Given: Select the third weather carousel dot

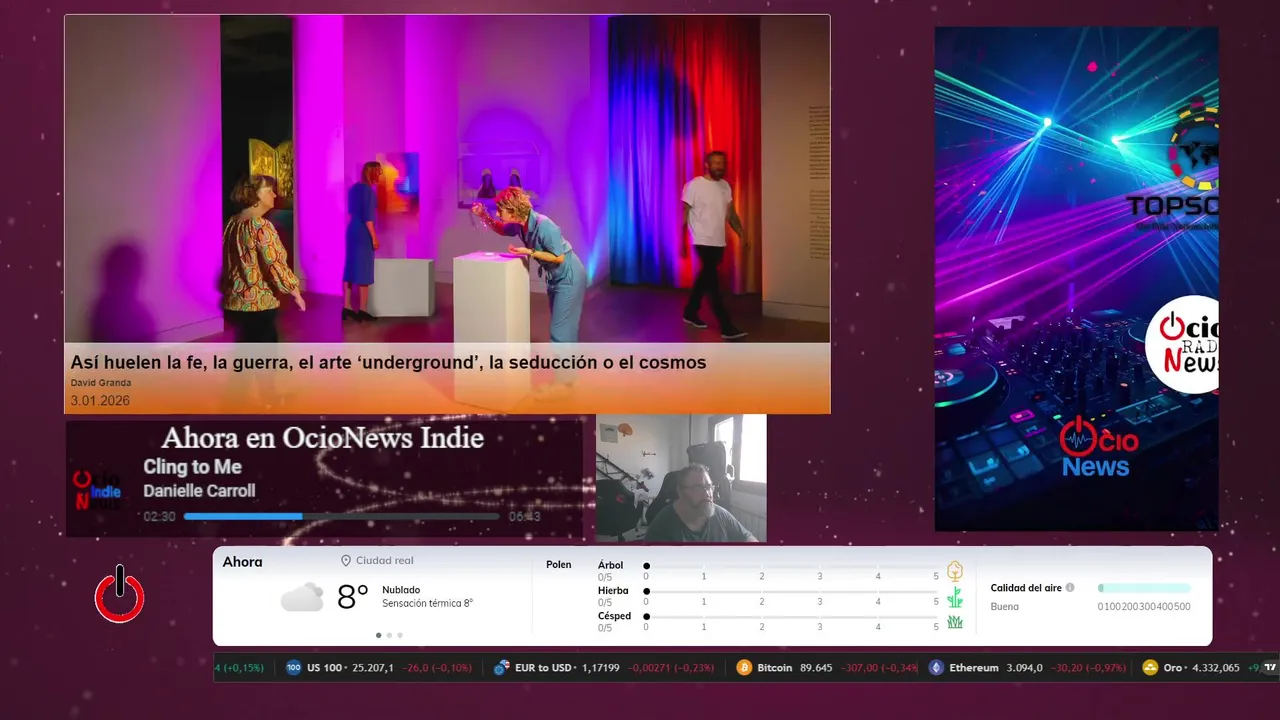Looking at the screenshot, I should [x=400, y=635].
